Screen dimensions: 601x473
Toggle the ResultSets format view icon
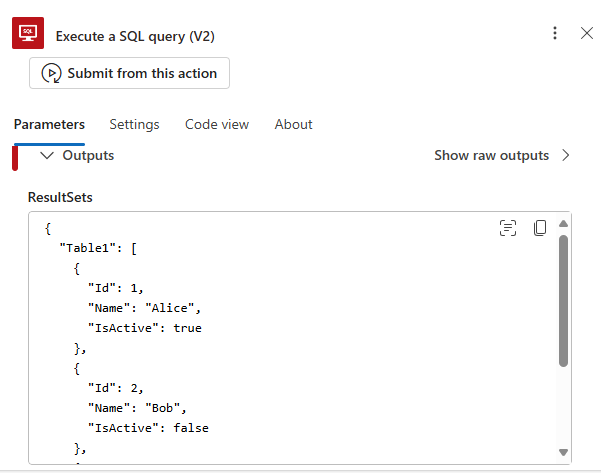point(508,228)
